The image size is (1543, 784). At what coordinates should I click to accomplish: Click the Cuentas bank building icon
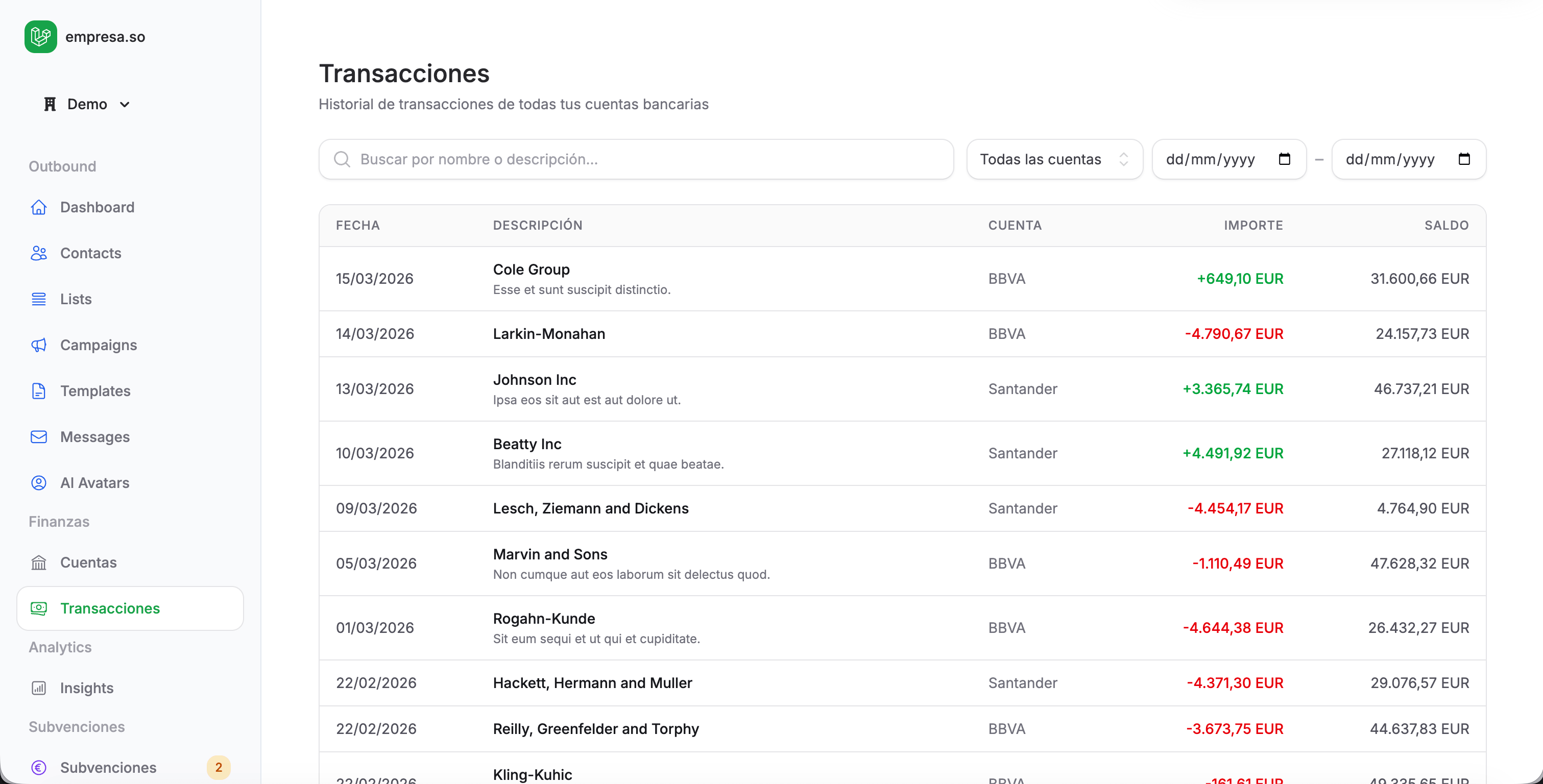pos(39,562)
